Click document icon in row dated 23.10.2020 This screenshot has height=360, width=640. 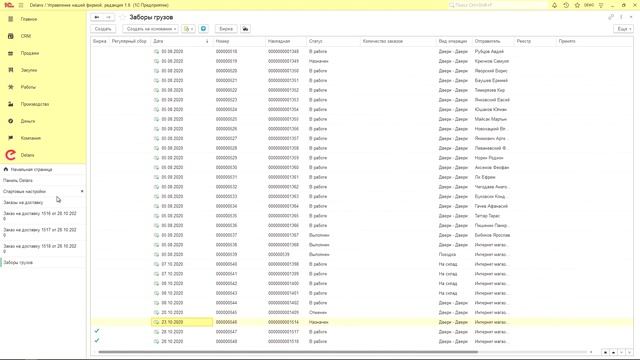tap(156, 322)
